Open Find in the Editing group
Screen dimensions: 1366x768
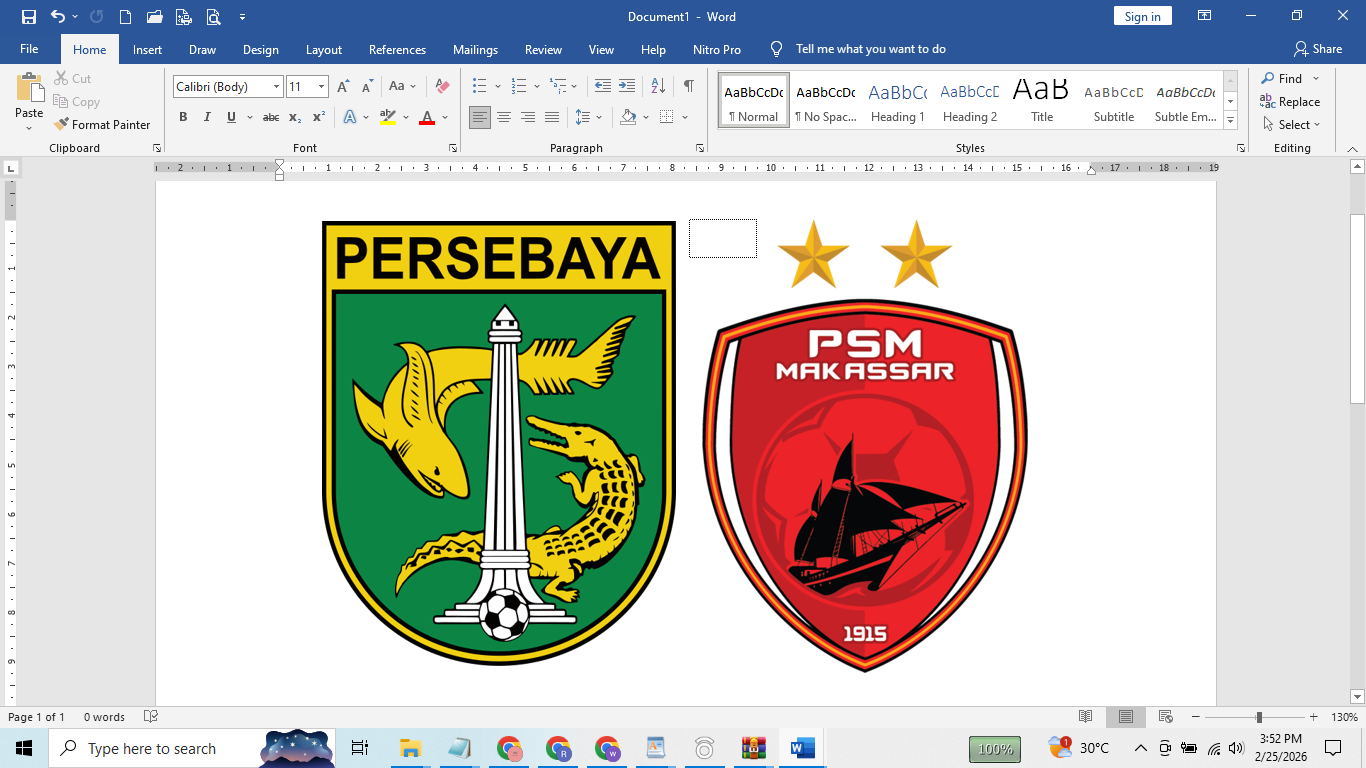[1285, 78]
